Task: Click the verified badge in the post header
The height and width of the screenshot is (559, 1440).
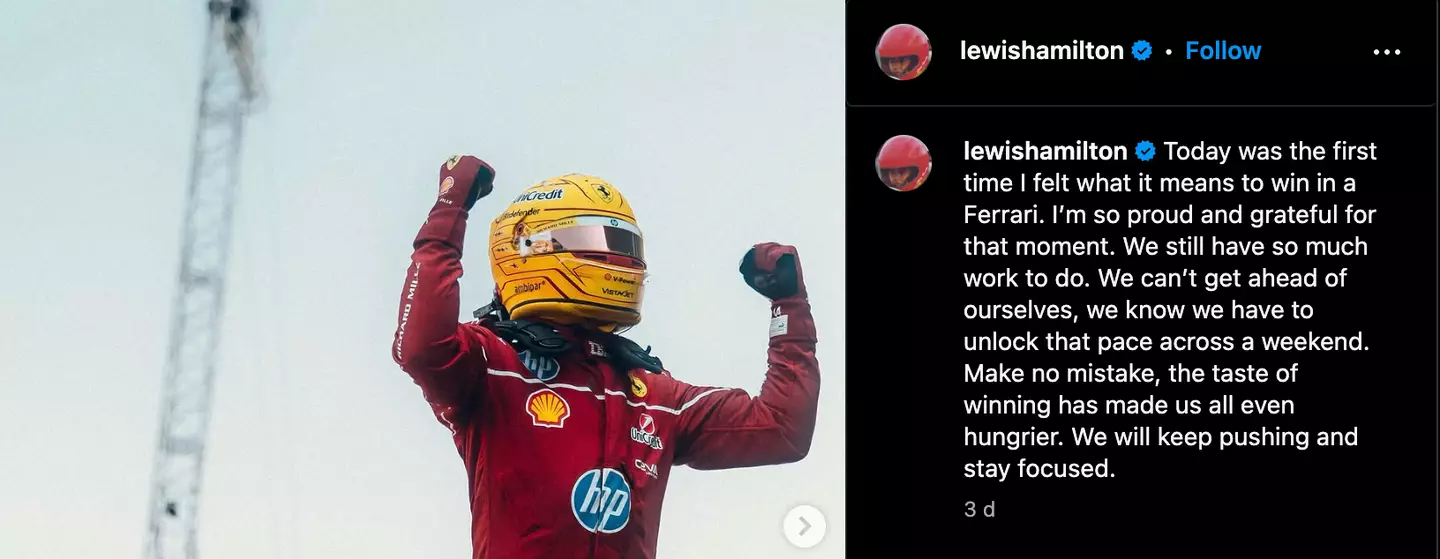Action: 1141,51
